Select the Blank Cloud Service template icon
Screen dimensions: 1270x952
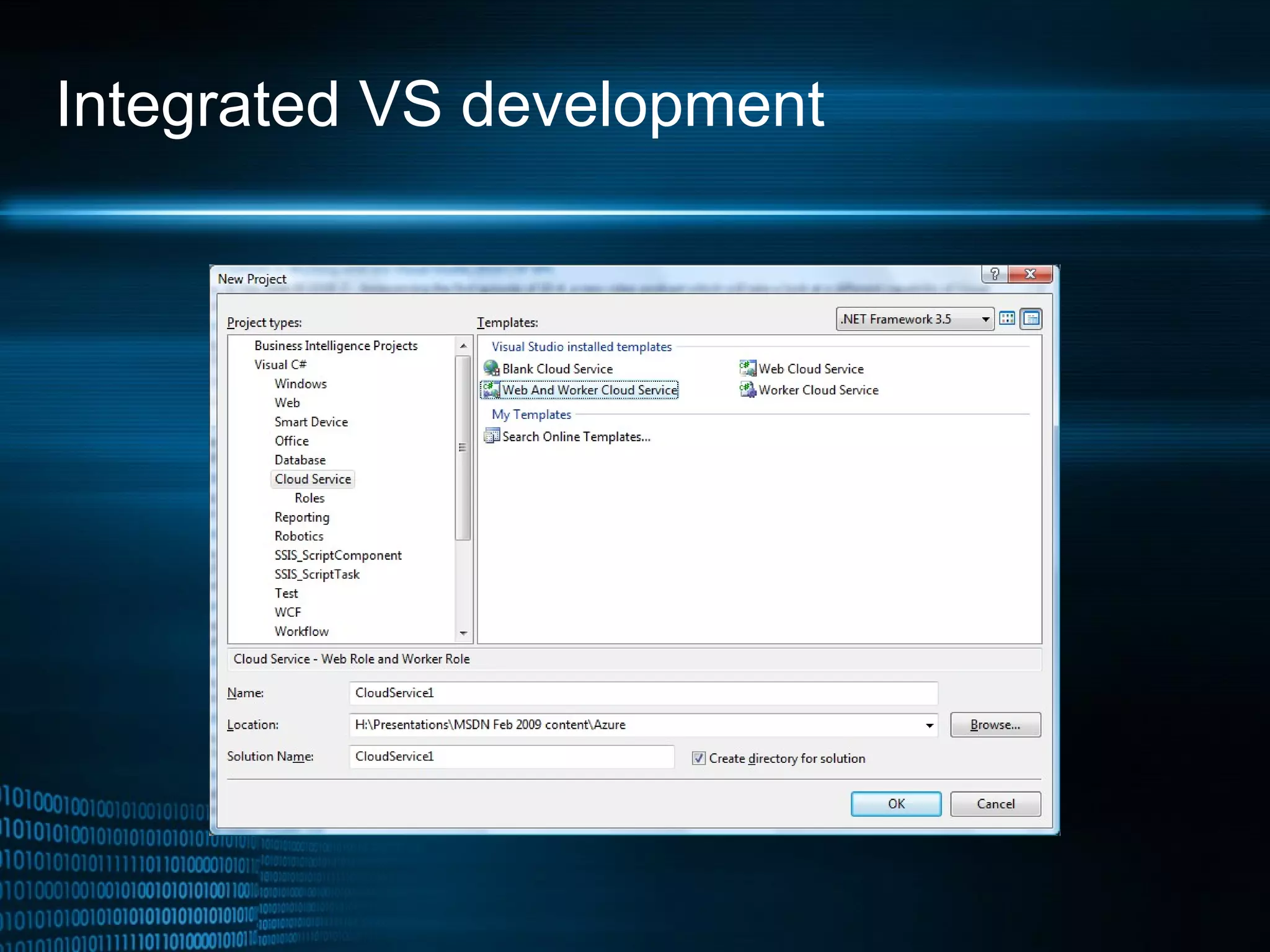[x=491, y=368]
